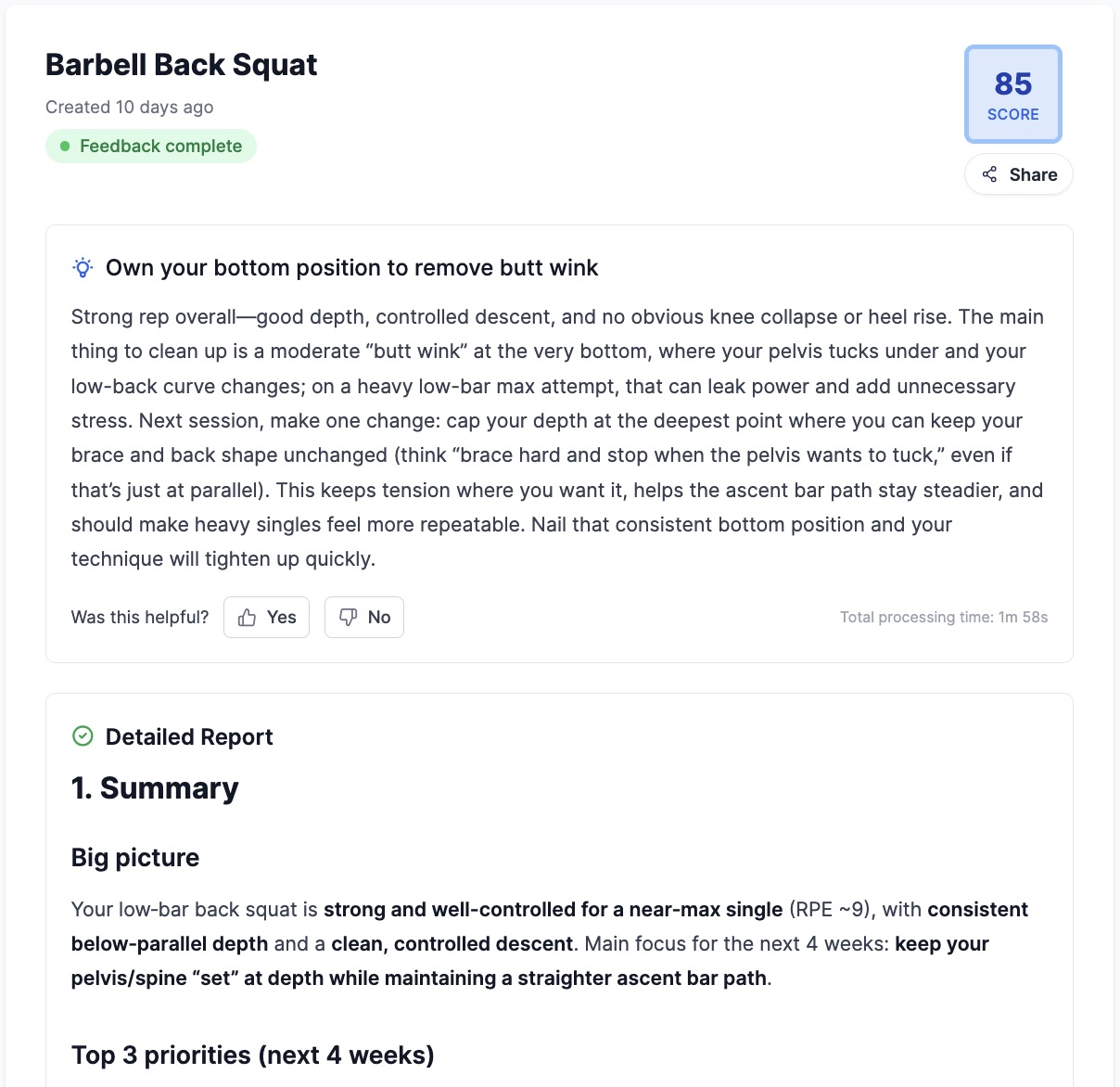Click the Barbell Back Squat title
The image size is (1120, 1087).
tap(182, 65)
